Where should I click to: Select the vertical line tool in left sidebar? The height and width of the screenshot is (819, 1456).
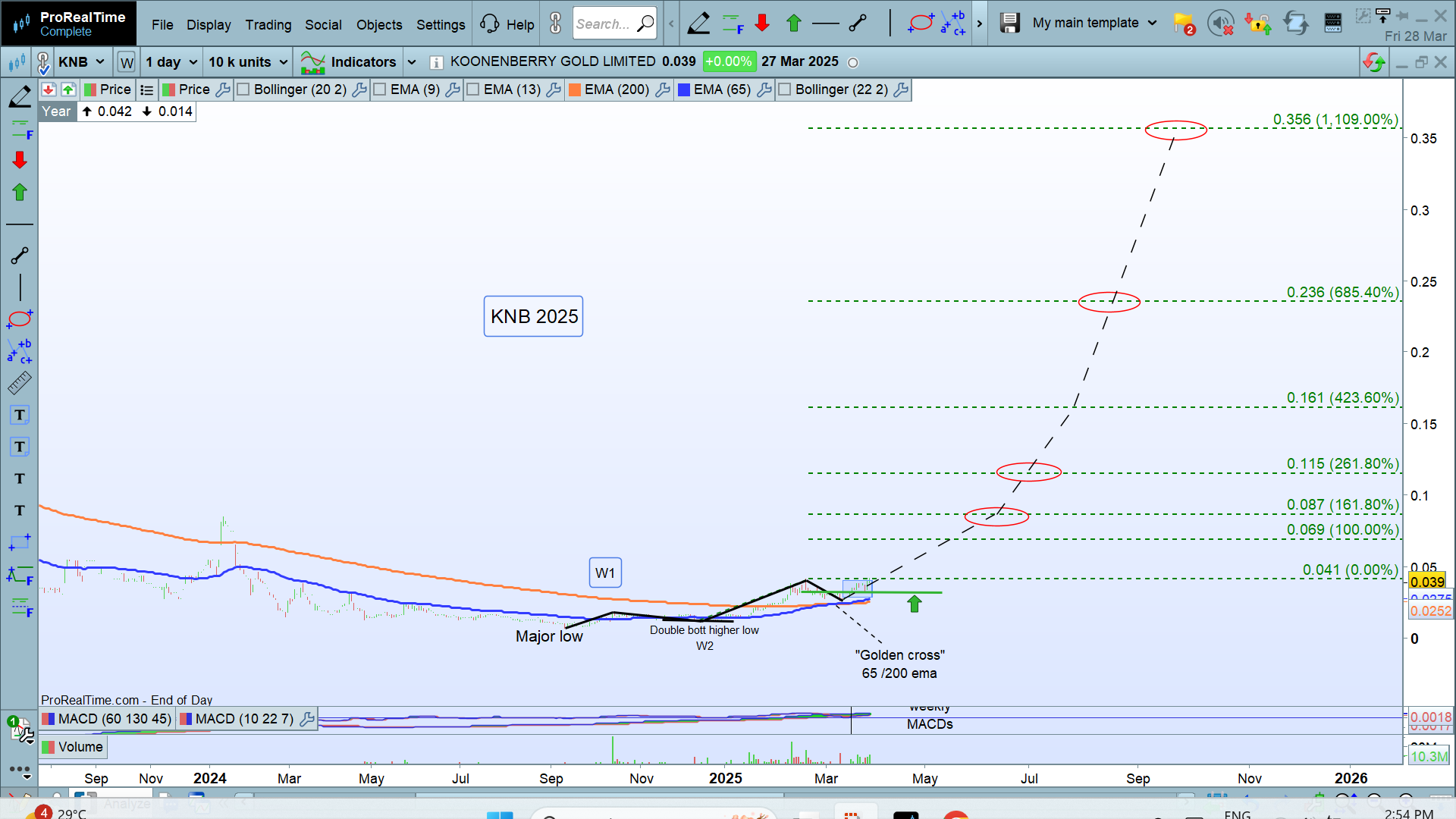[x=20, y=287]
